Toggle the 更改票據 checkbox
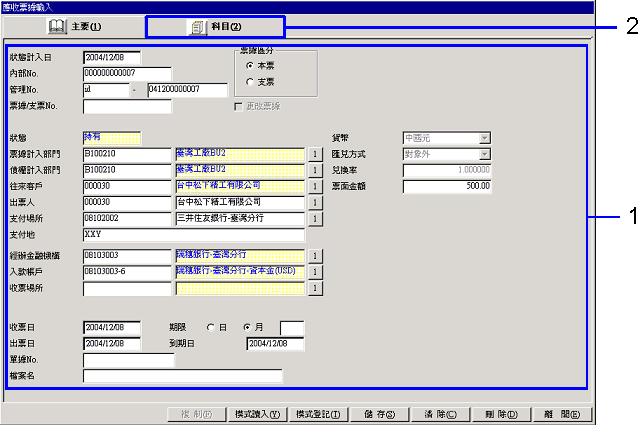Image resolution: width=640 pixels, height=427 pixels. click(x=237, y=106)
